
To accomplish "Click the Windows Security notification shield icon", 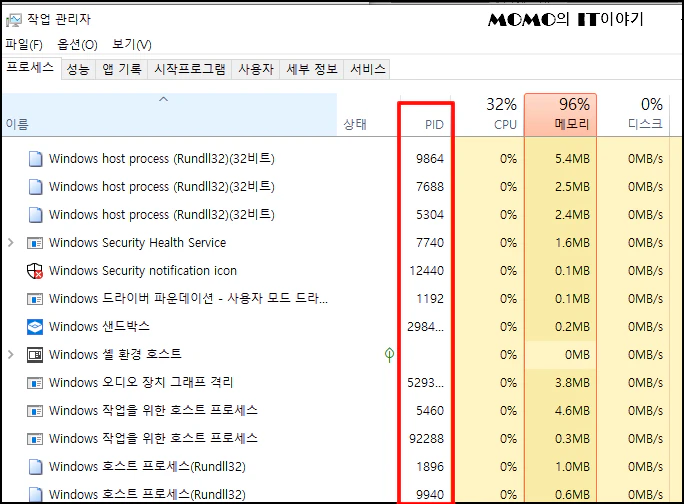I will click(35, 271).
